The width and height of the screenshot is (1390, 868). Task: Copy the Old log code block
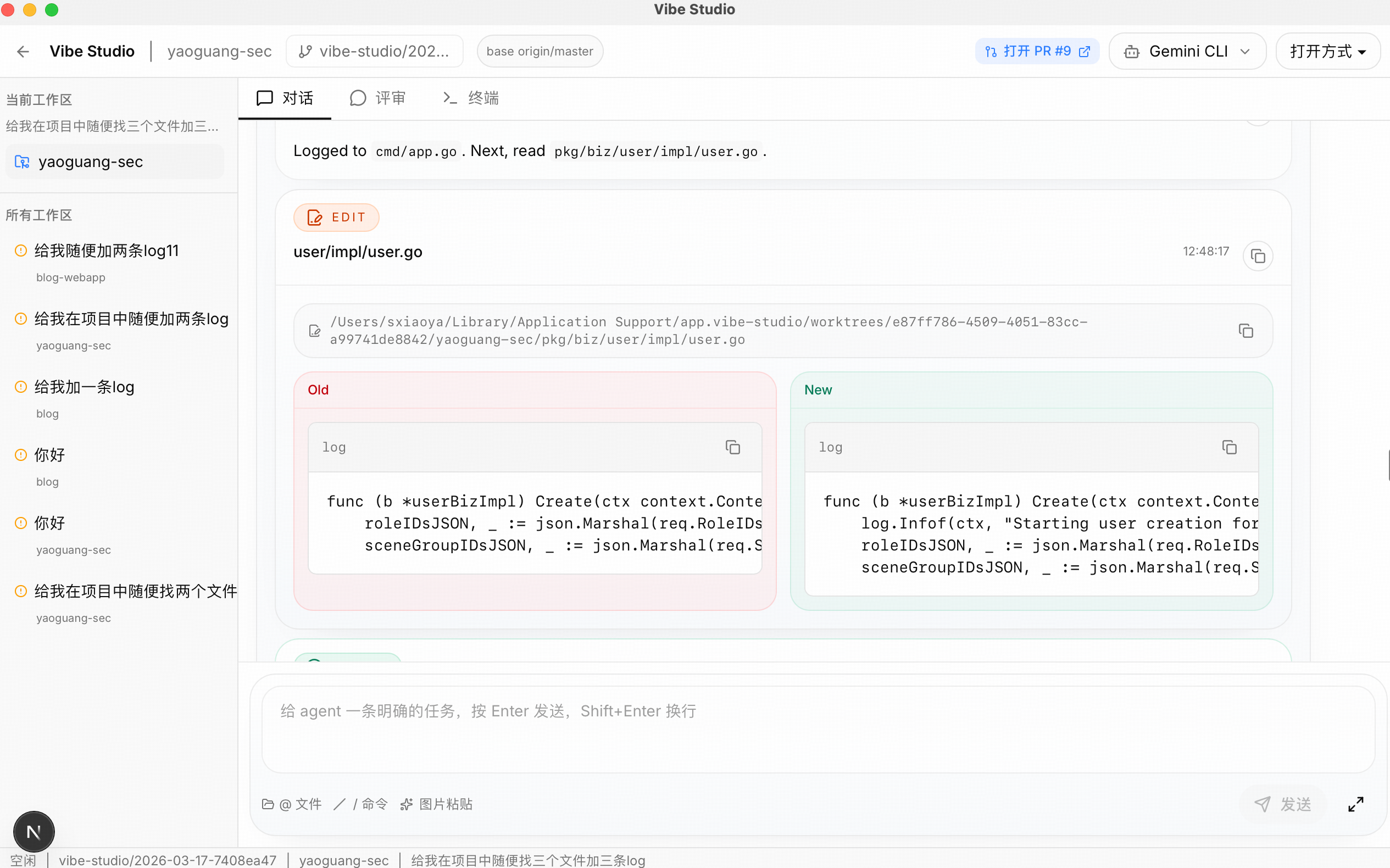[732, 447]
